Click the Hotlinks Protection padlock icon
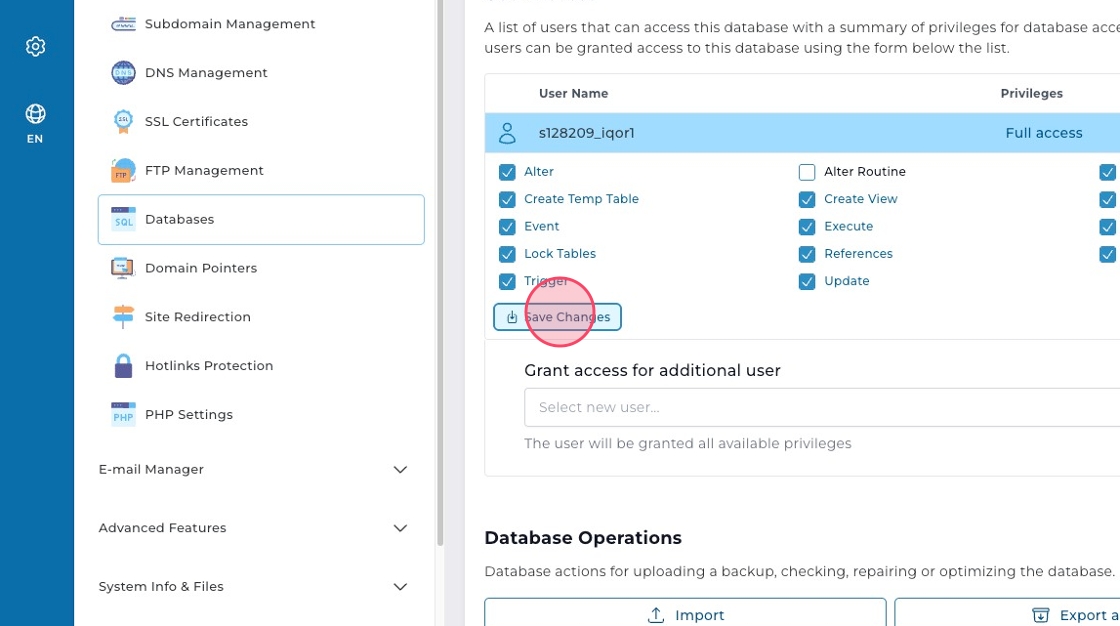The height and width of the screenshot is (626, 1120). click(123, 366)
